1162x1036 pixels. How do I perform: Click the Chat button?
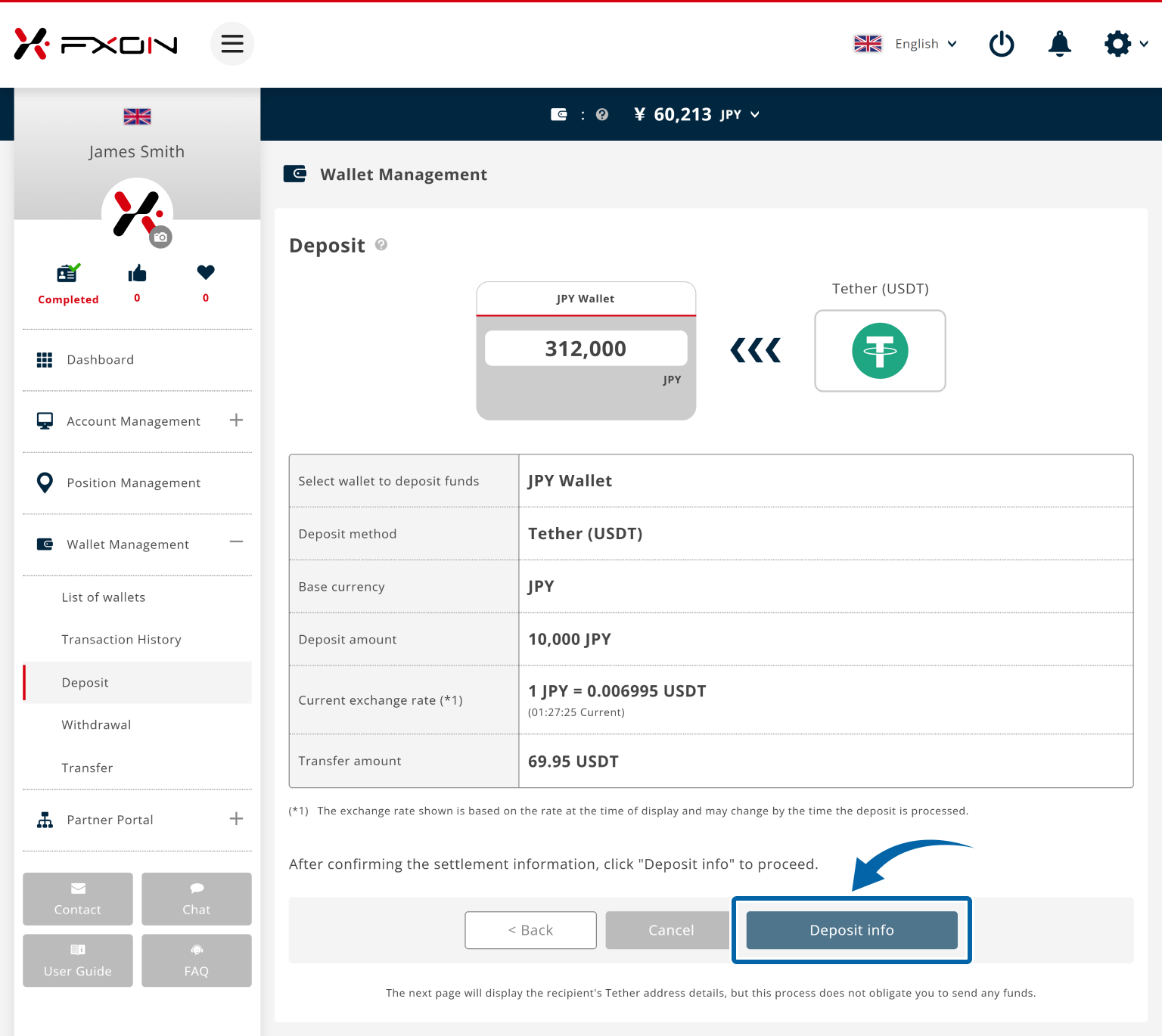[x=197, y=899]
